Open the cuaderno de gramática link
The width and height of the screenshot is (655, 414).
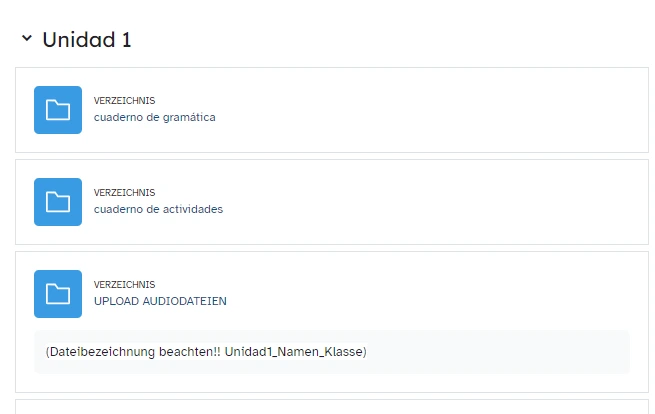[154, 117]
